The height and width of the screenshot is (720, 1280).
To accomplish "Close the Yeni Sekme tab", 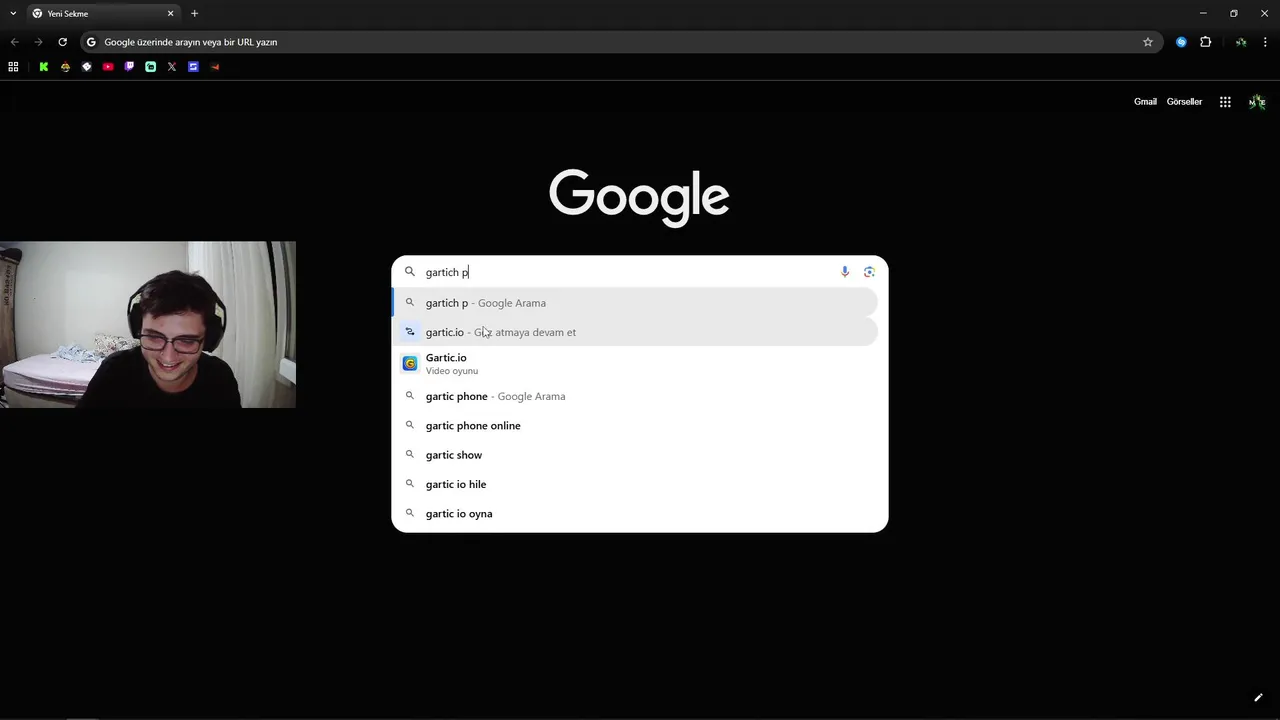I will pos(170,13).
